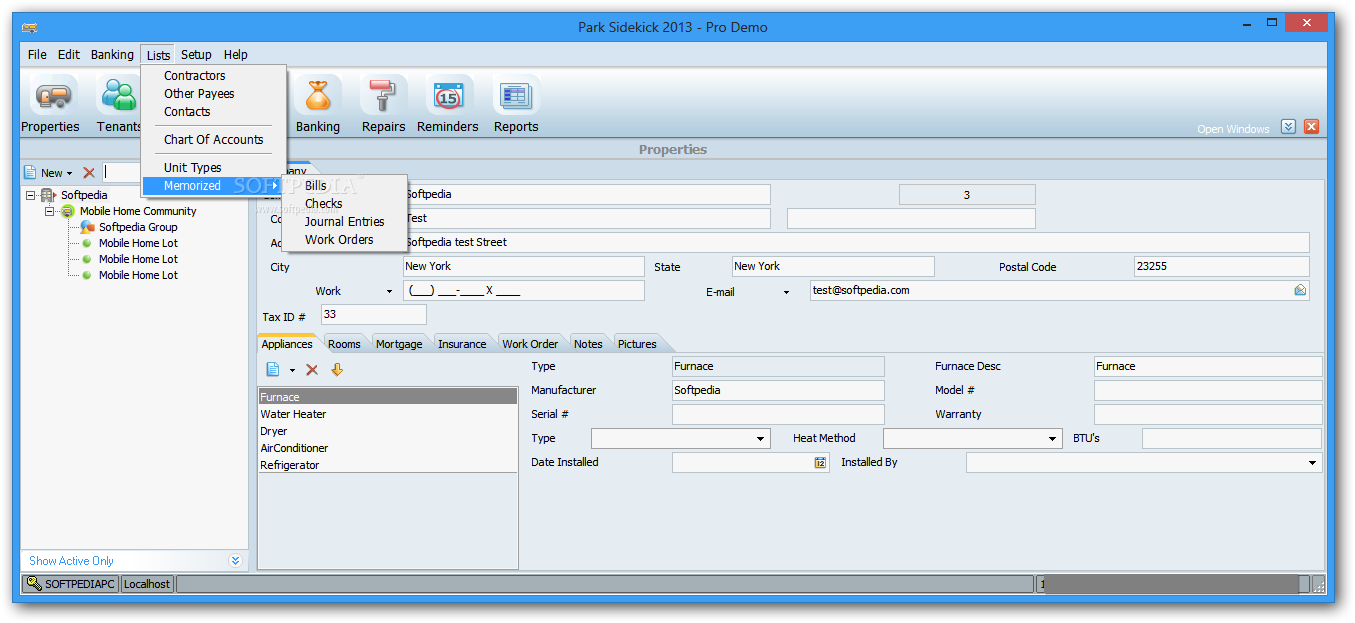Click the key icon in status bar
The image size is (1355, 623).
click(33, 584)
